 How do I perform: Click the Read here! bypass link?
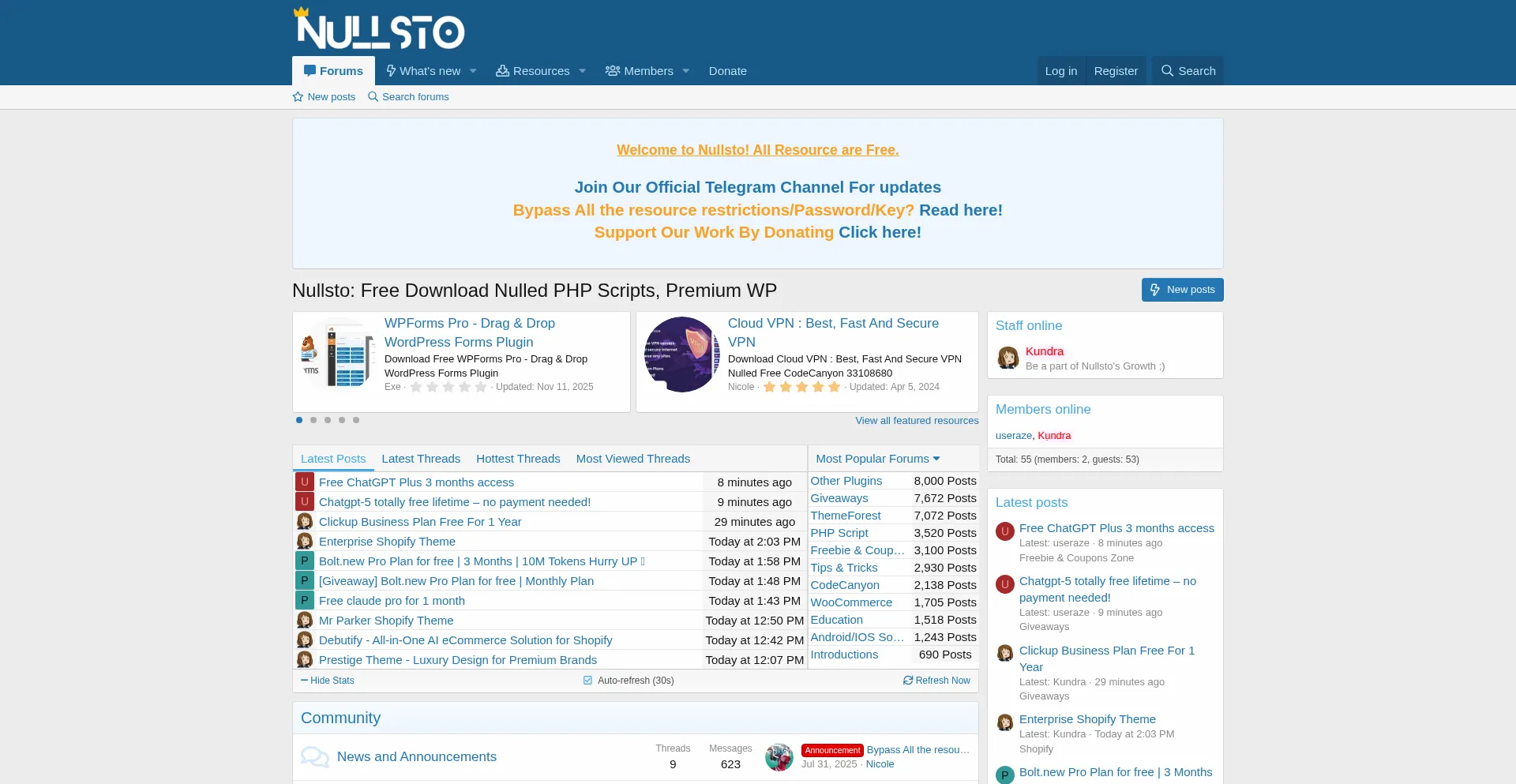coord(961,210)
